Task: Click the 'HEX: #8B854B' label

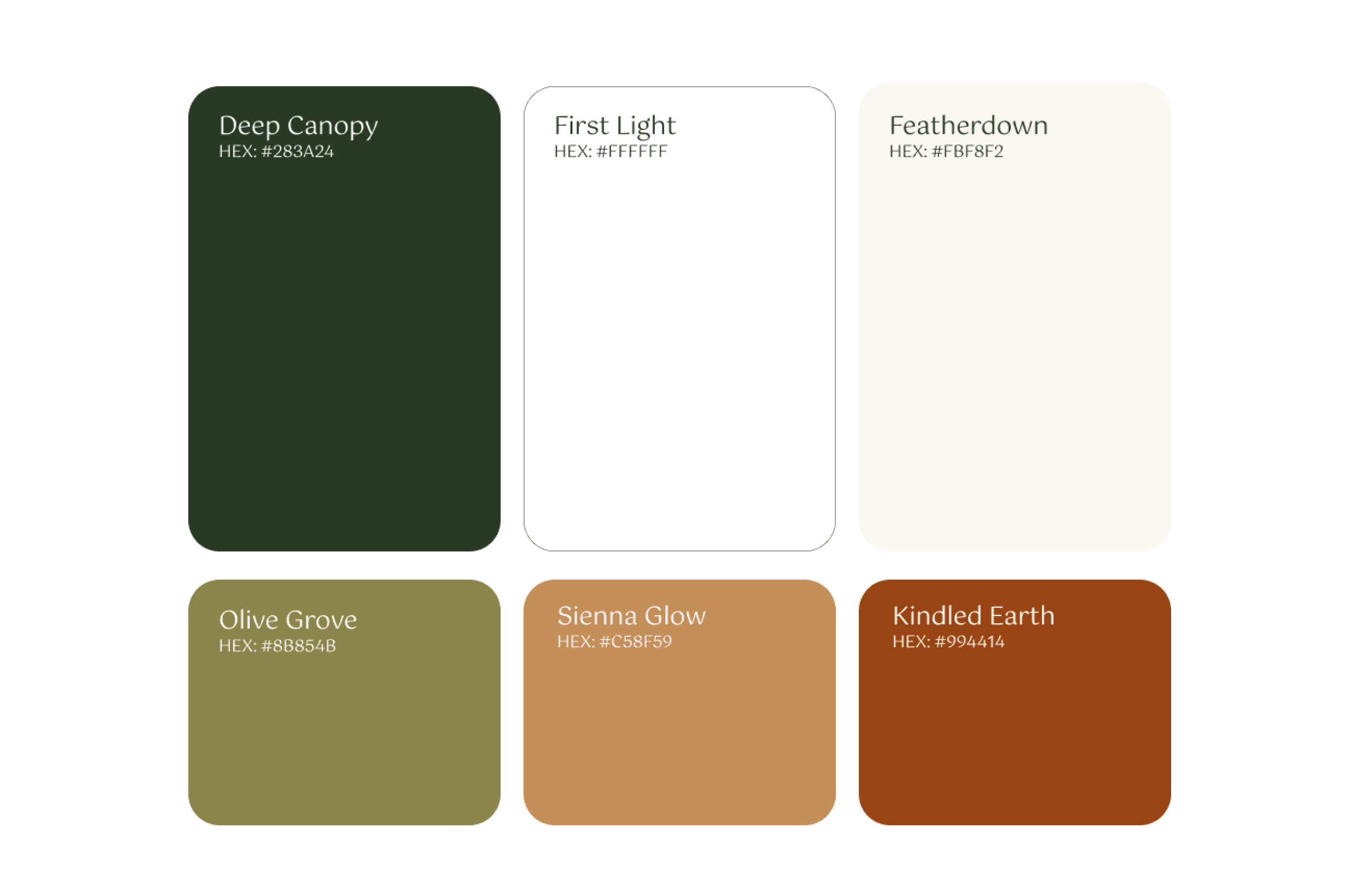Action: [277, 646]
